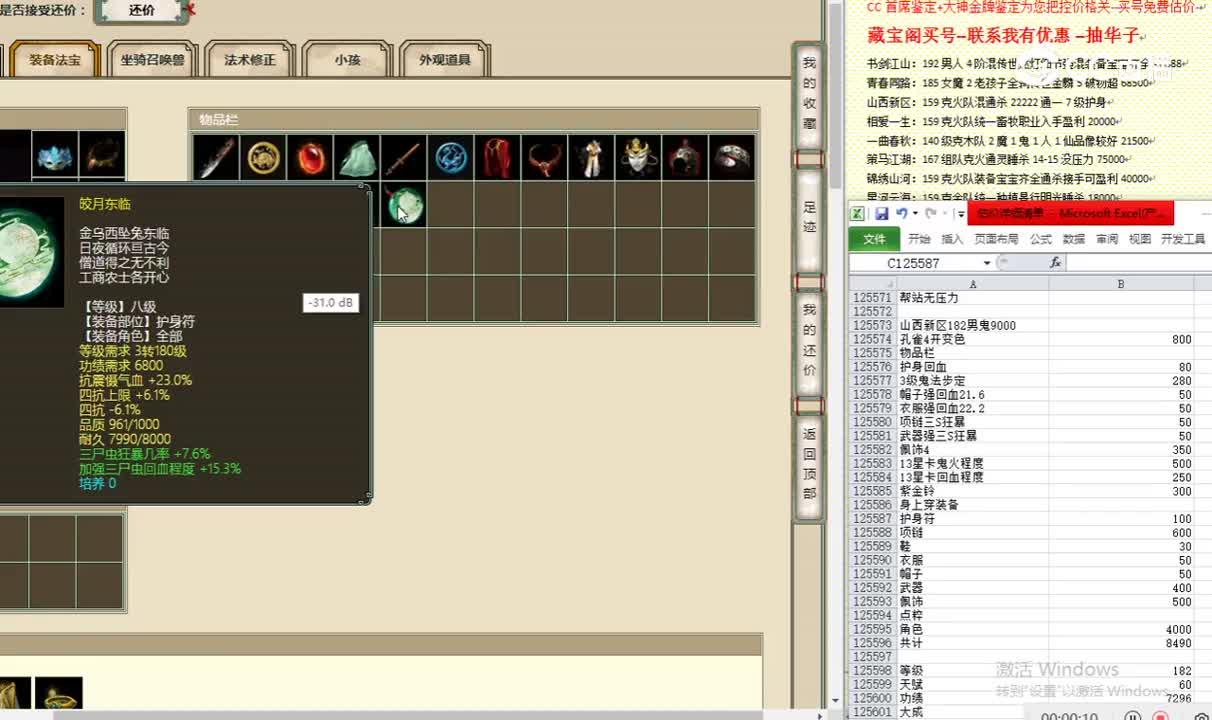This screenshot has height=720, width=1212.
Task: Expand the Name Box dropdown arrow
Action: [987, 263]
